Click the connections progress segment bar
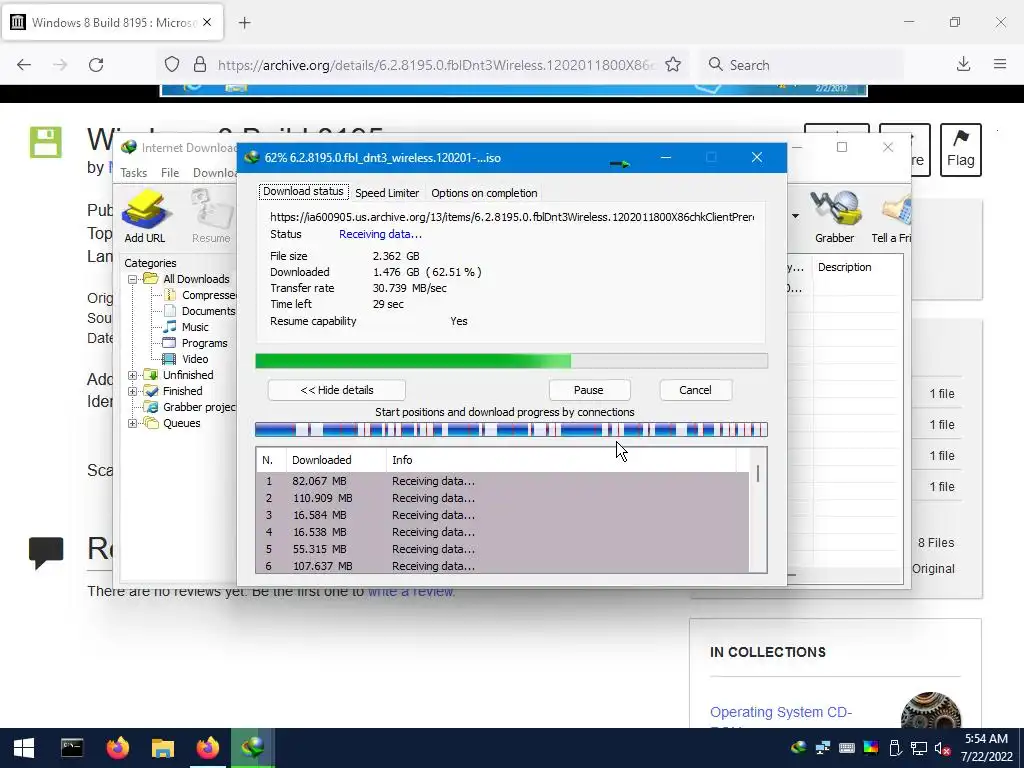 (x=511, y=429)
